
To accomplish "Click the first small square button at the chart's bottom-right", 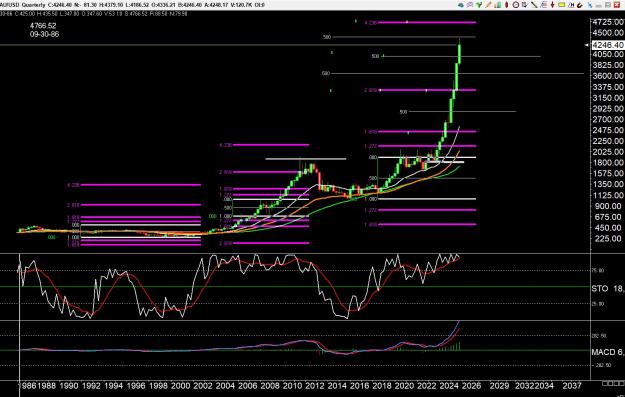I will [x=605, y=383].
